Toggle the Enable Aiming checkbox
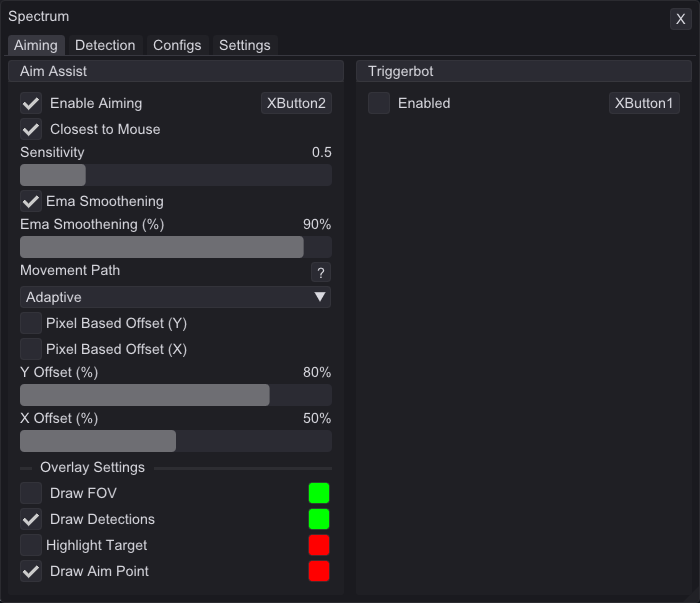The width and height of the screenshot is (700, 603). 31,103
